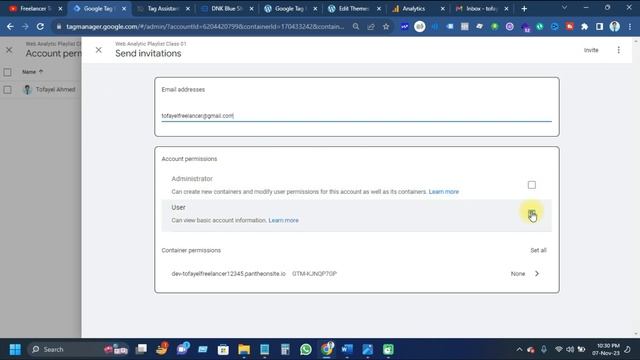Open Learn more link for Administrator
Image resolution: width=640 pixels, height=360 pixels.
click(443, 191)
